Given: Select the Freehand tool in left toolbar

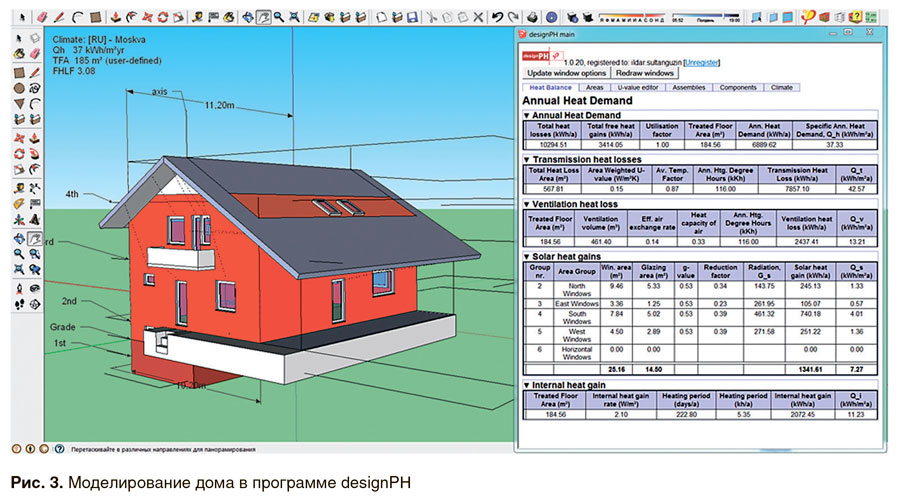Looking at the screenshot, I should coord(34,88).
